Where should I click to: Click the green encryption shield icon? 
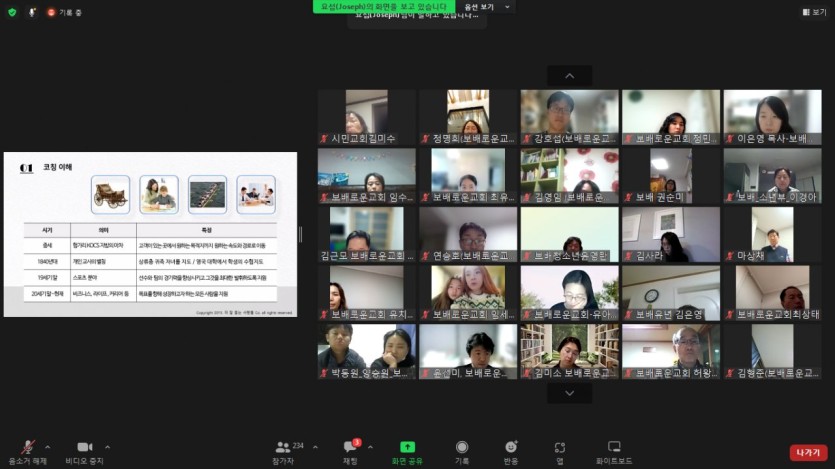click(12, 12)
